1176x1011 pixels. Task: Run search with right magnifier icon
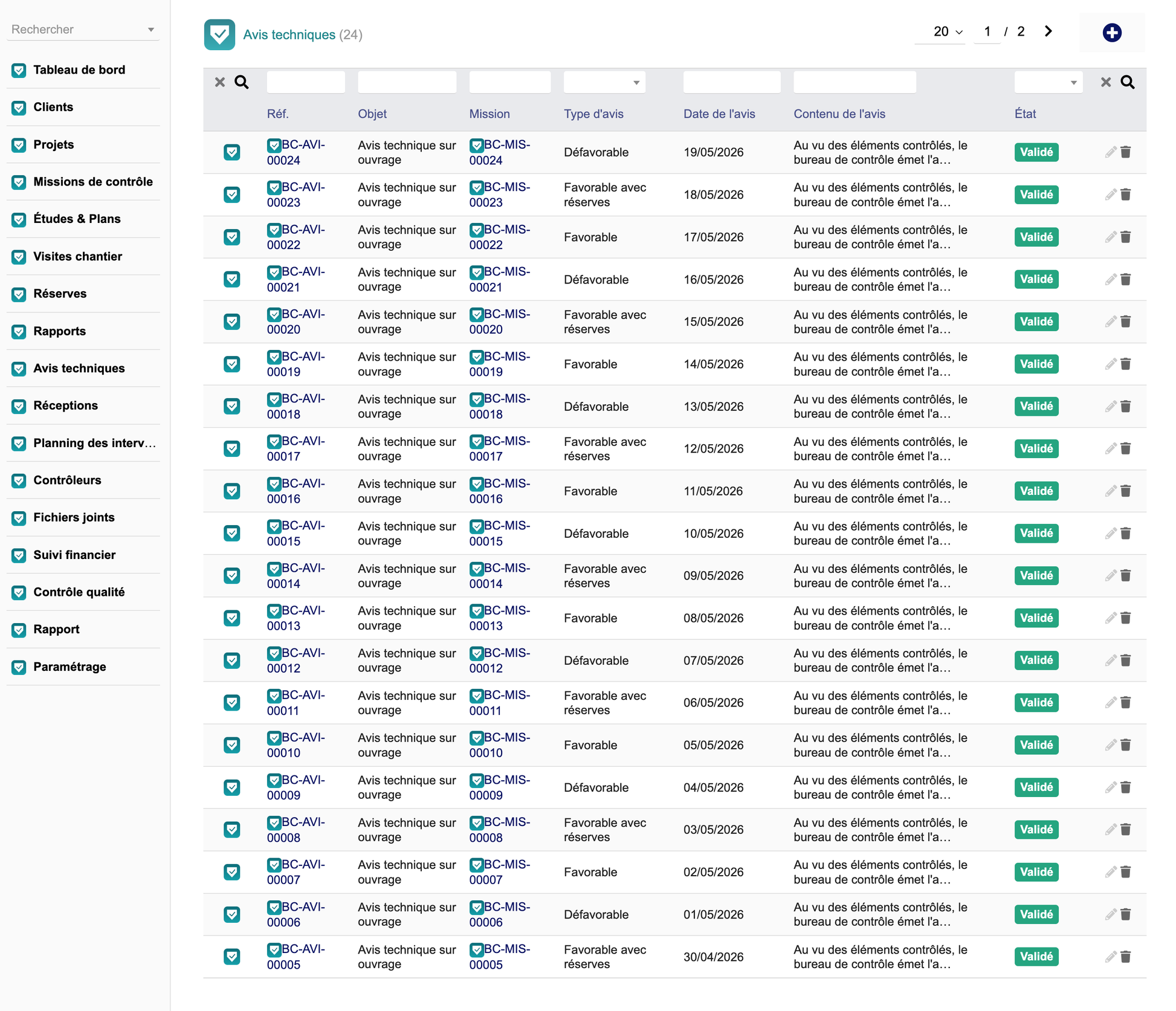point(1128,82)
